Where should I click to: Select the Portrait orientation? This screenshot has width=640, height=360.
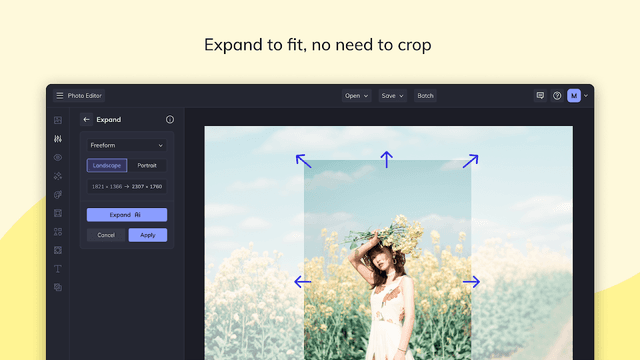(x=147, y=165)
